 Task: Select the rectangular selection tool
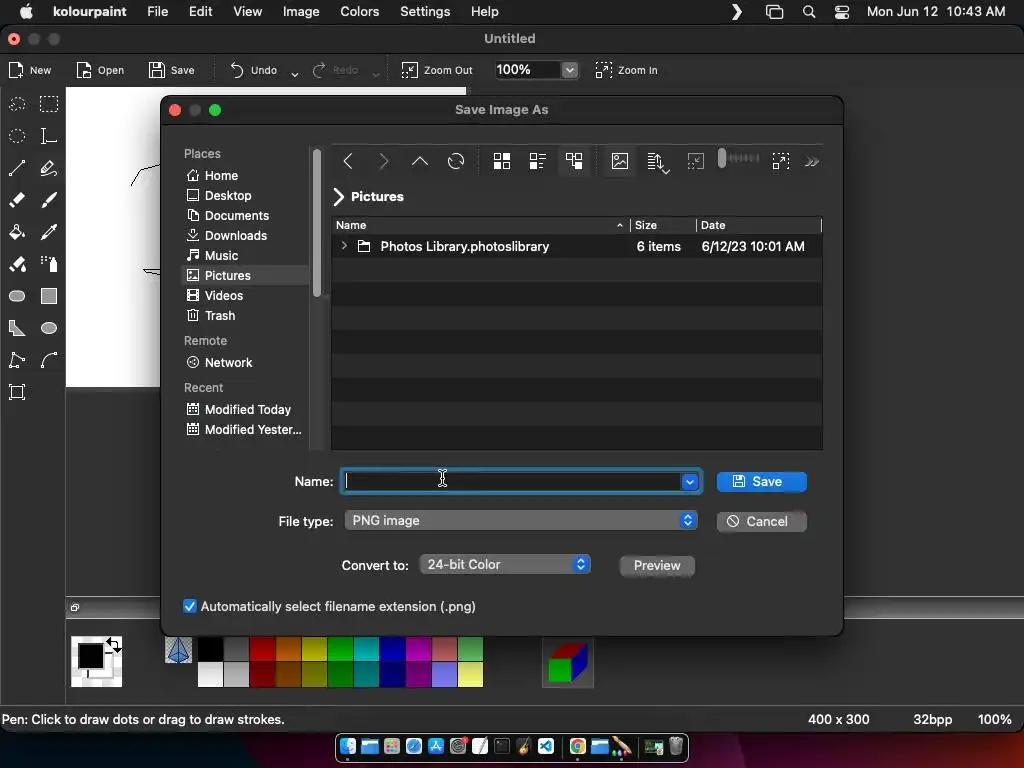[49, 104]
